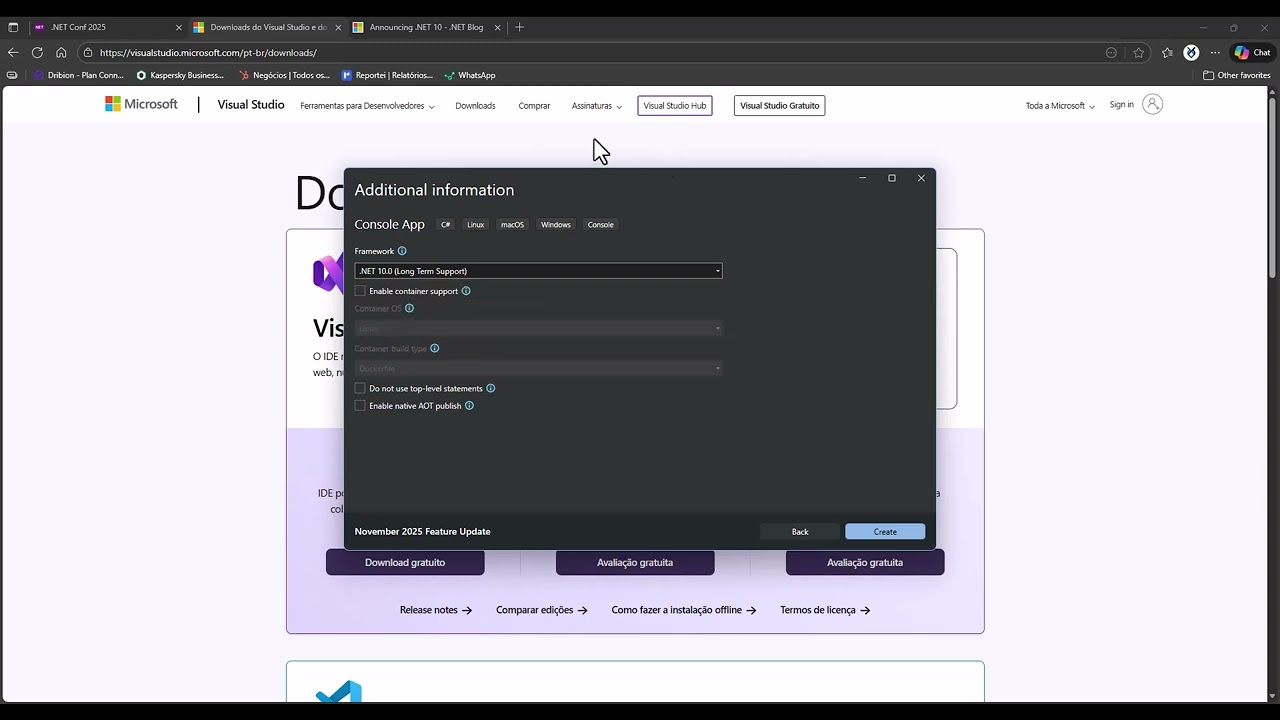Open a new browser tab
The width and height of the screenshot is (1280, 720).
coord(519,27)
